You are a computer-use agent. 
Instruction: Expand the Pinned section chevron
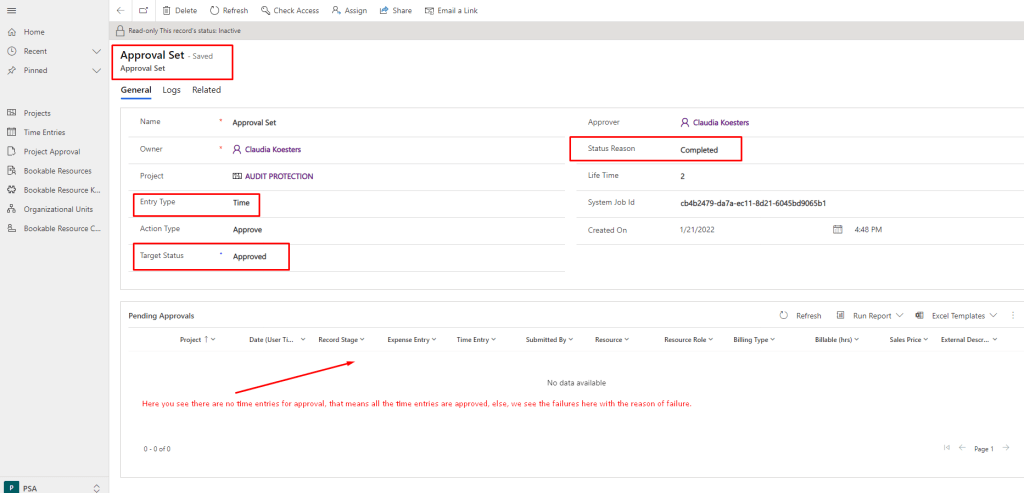(97, 70)
